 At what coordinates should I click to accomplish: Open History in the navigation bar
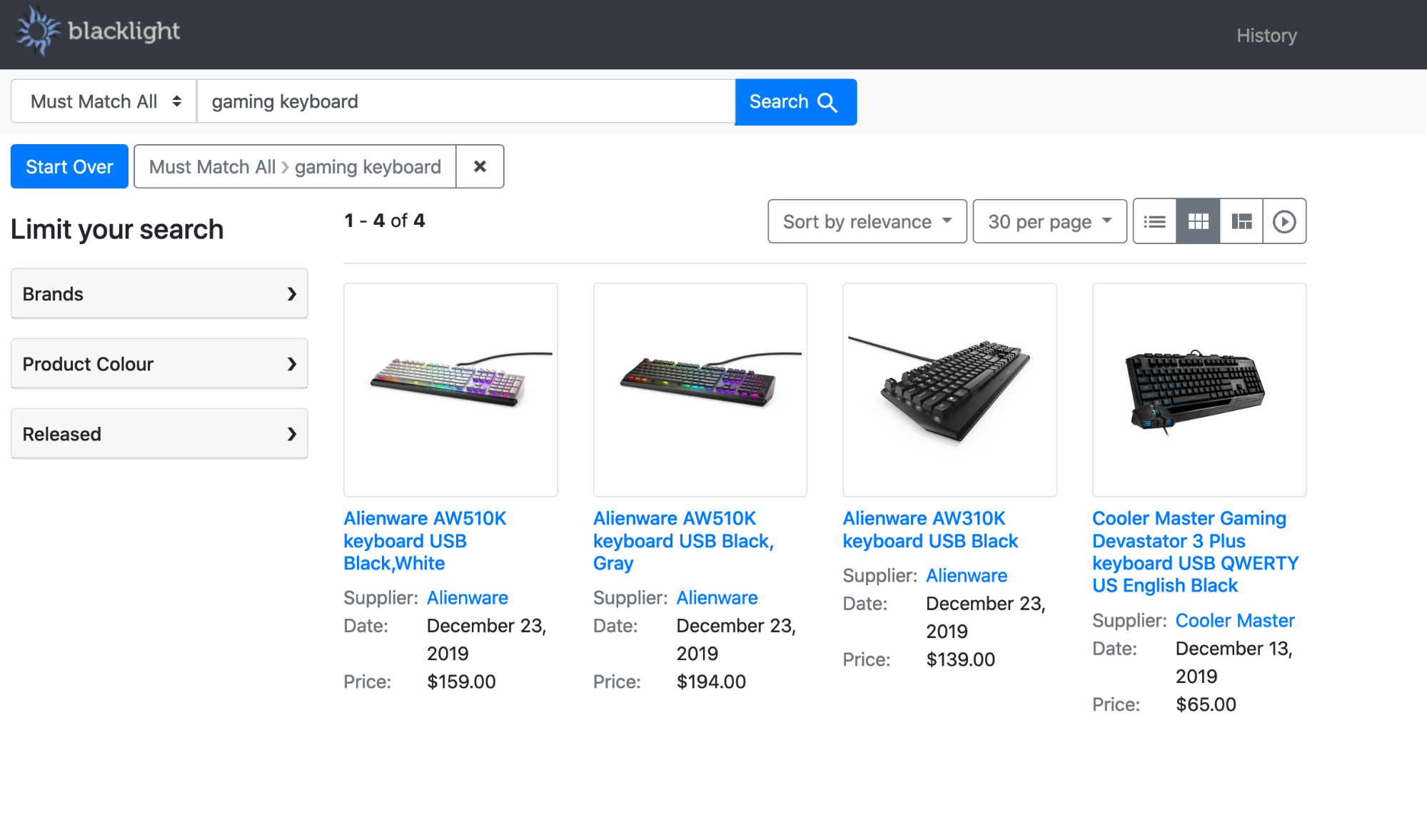1266,36
